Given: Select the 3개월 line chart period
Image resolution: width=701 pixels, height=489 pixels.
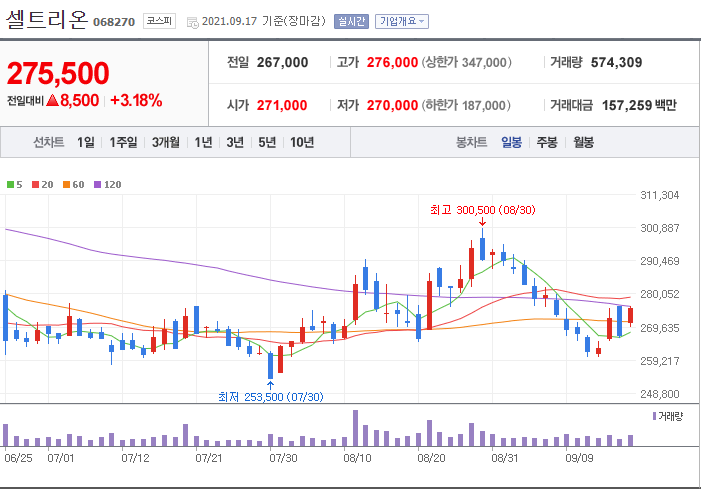Looking at the screenshot, I should click(x=166, y=142).
